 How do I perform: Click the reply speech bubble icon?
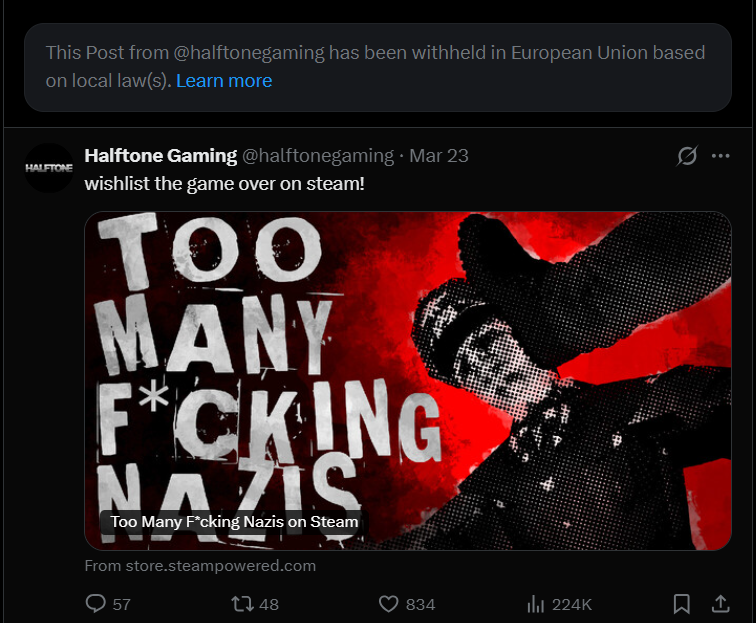click(x=96, y=604)
